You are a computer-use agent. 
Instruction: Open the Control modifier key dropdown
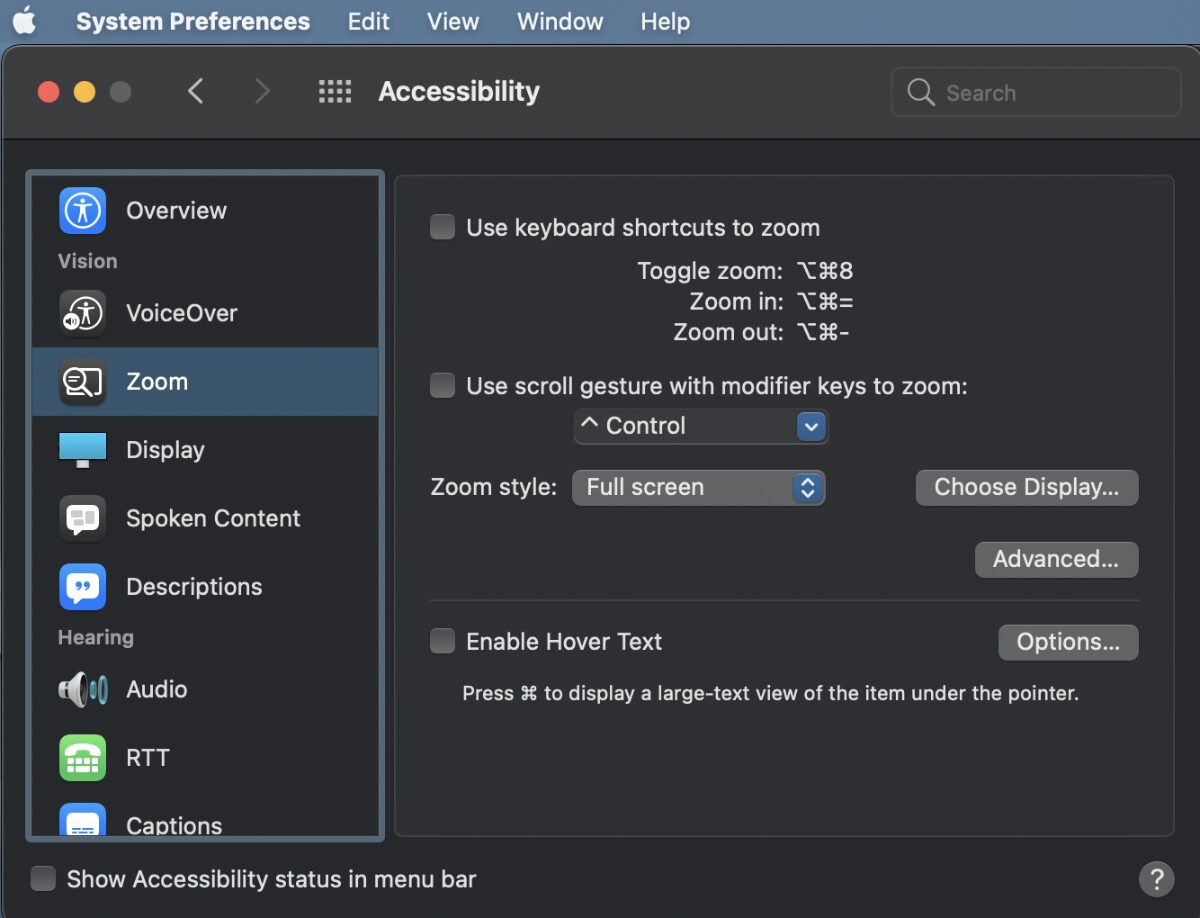click(x=701, y=427)
